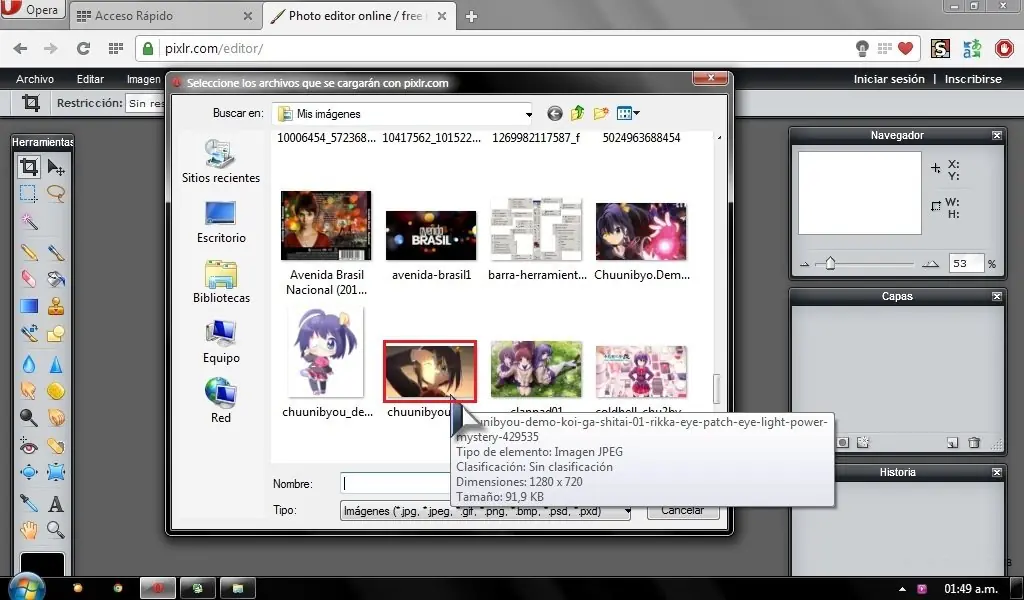Select the Burn hand tool

point(56,417)
